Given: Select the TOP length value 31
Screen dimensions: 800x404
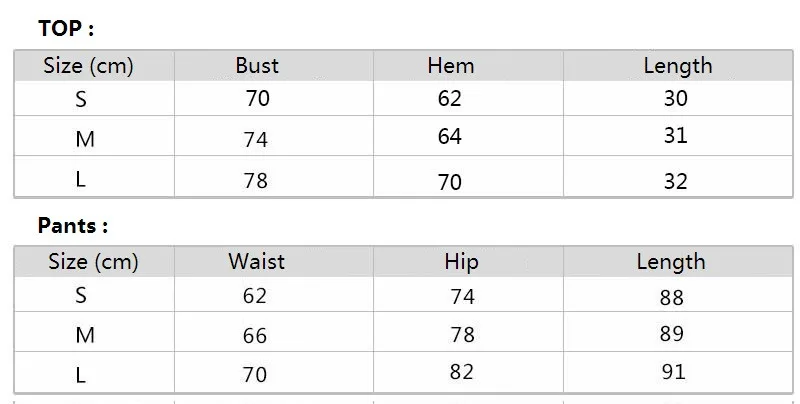Looking at the screenshot, I should pyautogui.click(x=676, y=136).
